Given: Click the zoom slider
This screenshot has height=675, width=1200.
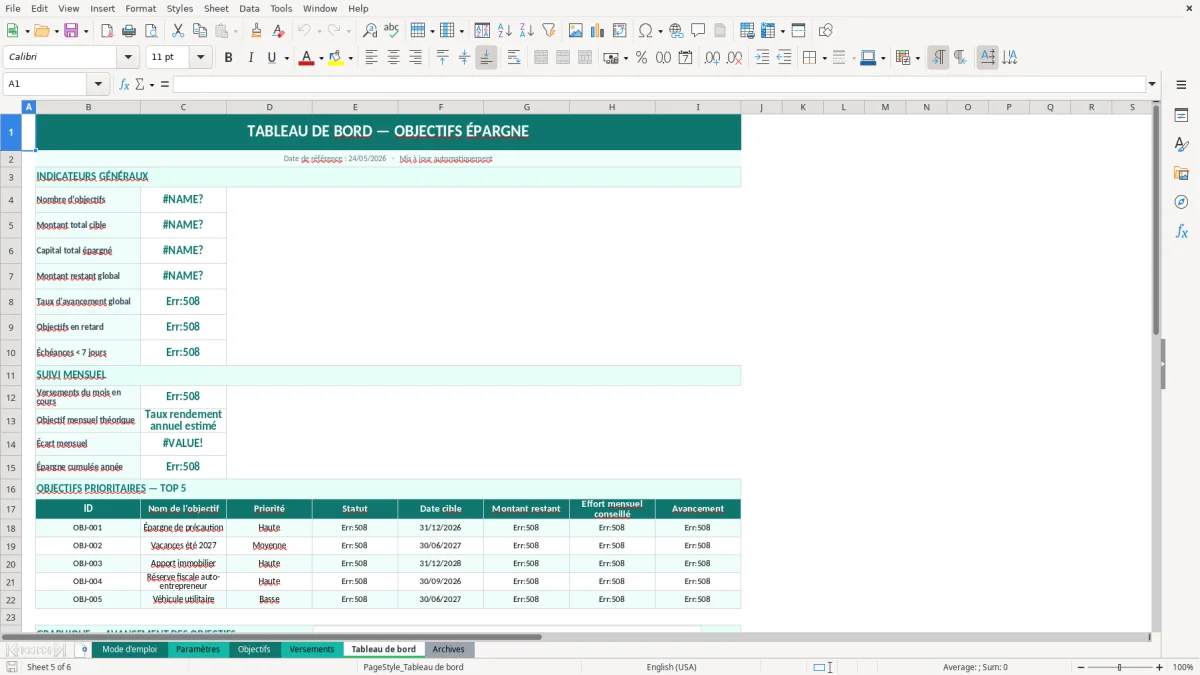Looking at the screenshot, I should tap(1119, 667).
